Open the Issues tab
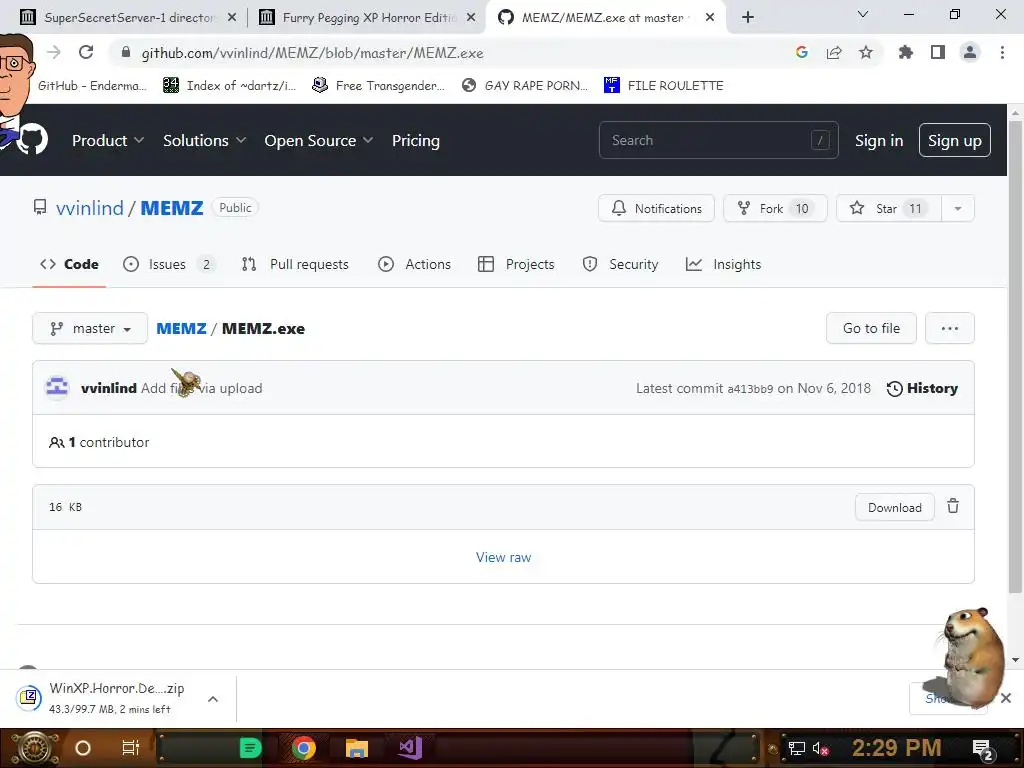Screen dimensions: 1024x768 168,264
